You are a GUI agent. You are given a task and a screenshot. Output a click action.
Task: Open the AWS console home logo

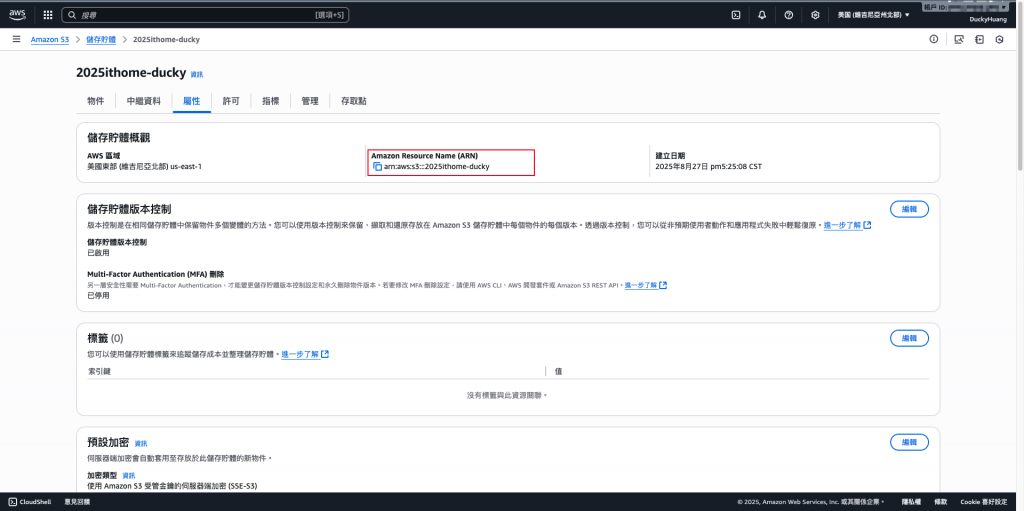click(17, 14)
